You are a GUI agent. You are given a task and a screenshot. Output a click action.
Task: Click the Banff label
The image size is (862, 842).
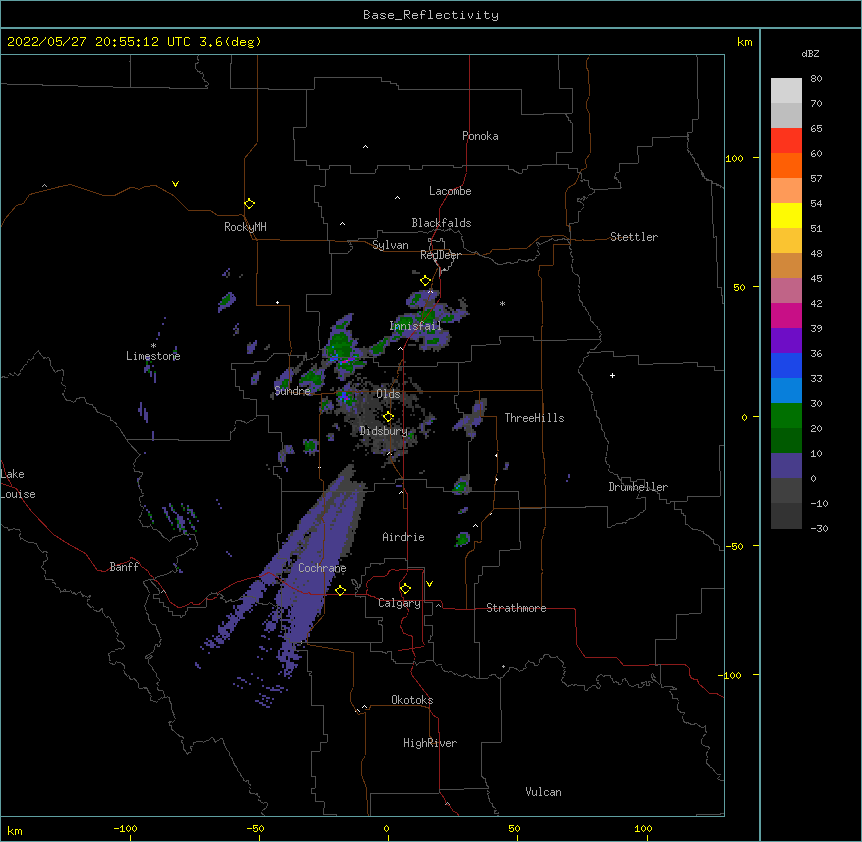pos(124,567)
